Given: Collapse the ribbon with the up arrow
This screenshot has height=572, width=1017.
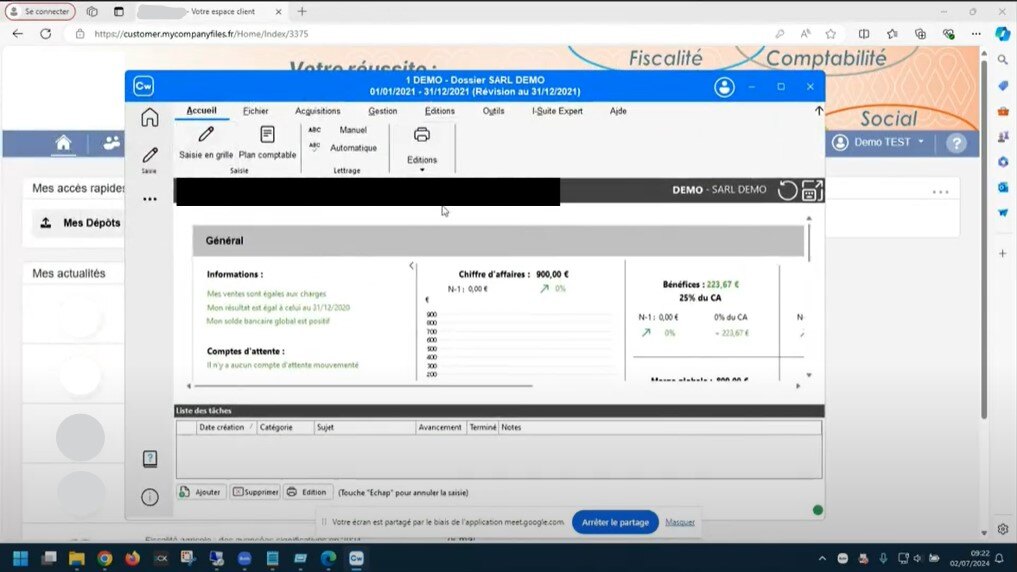Looking at the screenshot, I should [x=819, y=111].
